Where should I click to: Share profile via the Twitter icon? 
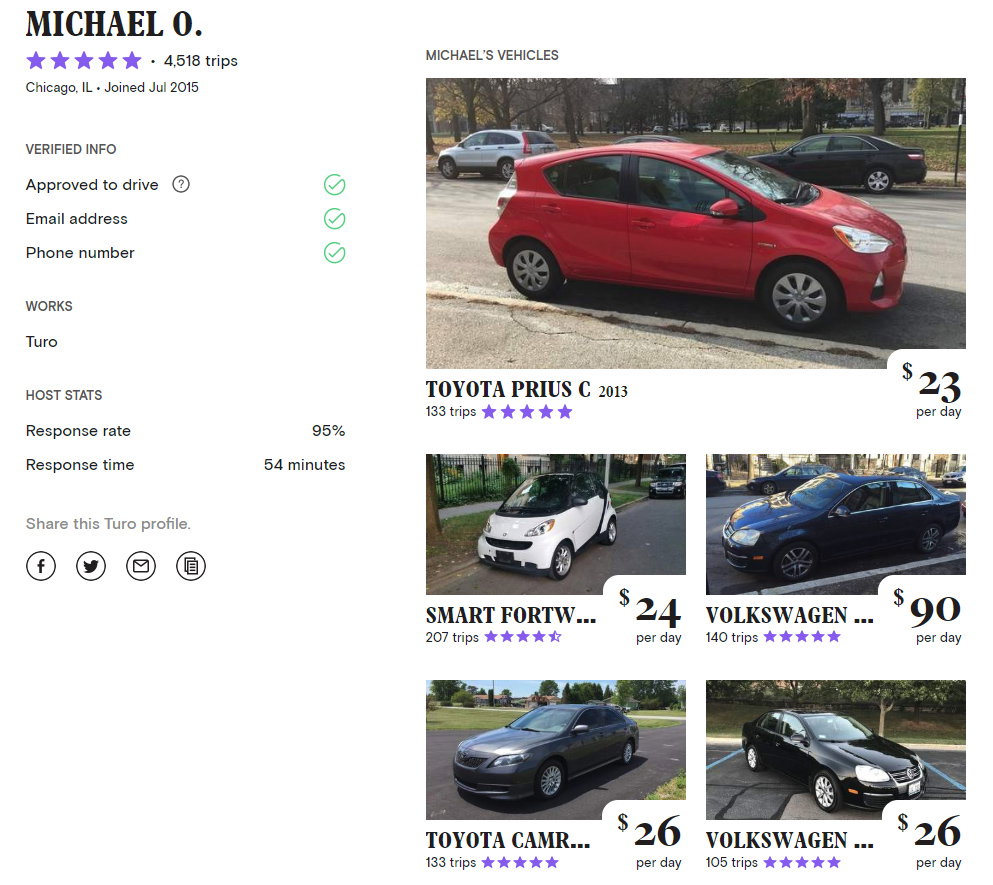[x=91, y=566]
